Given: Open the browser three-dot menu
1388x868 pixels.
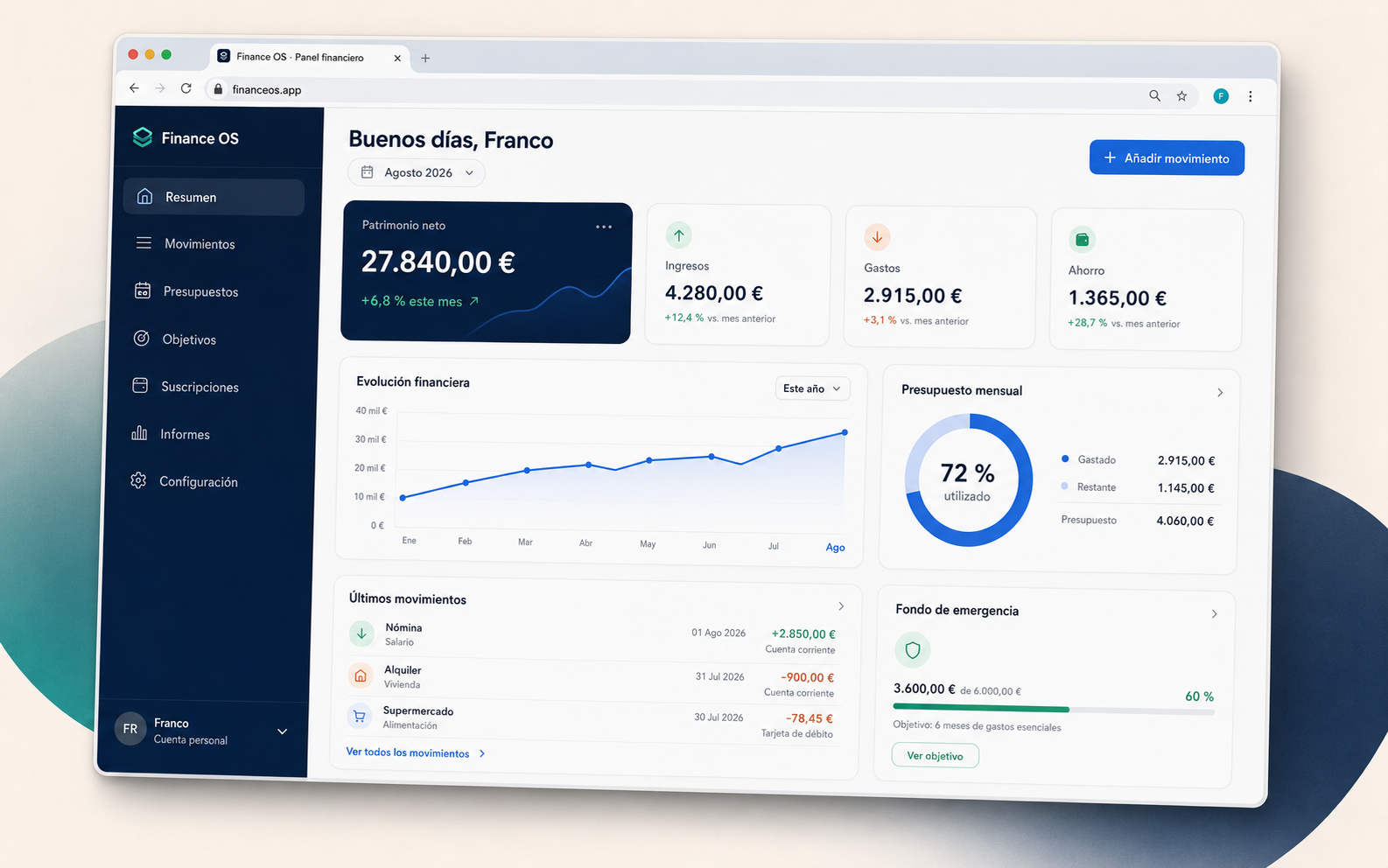Looking at the screenshot, I should 1251,97.
